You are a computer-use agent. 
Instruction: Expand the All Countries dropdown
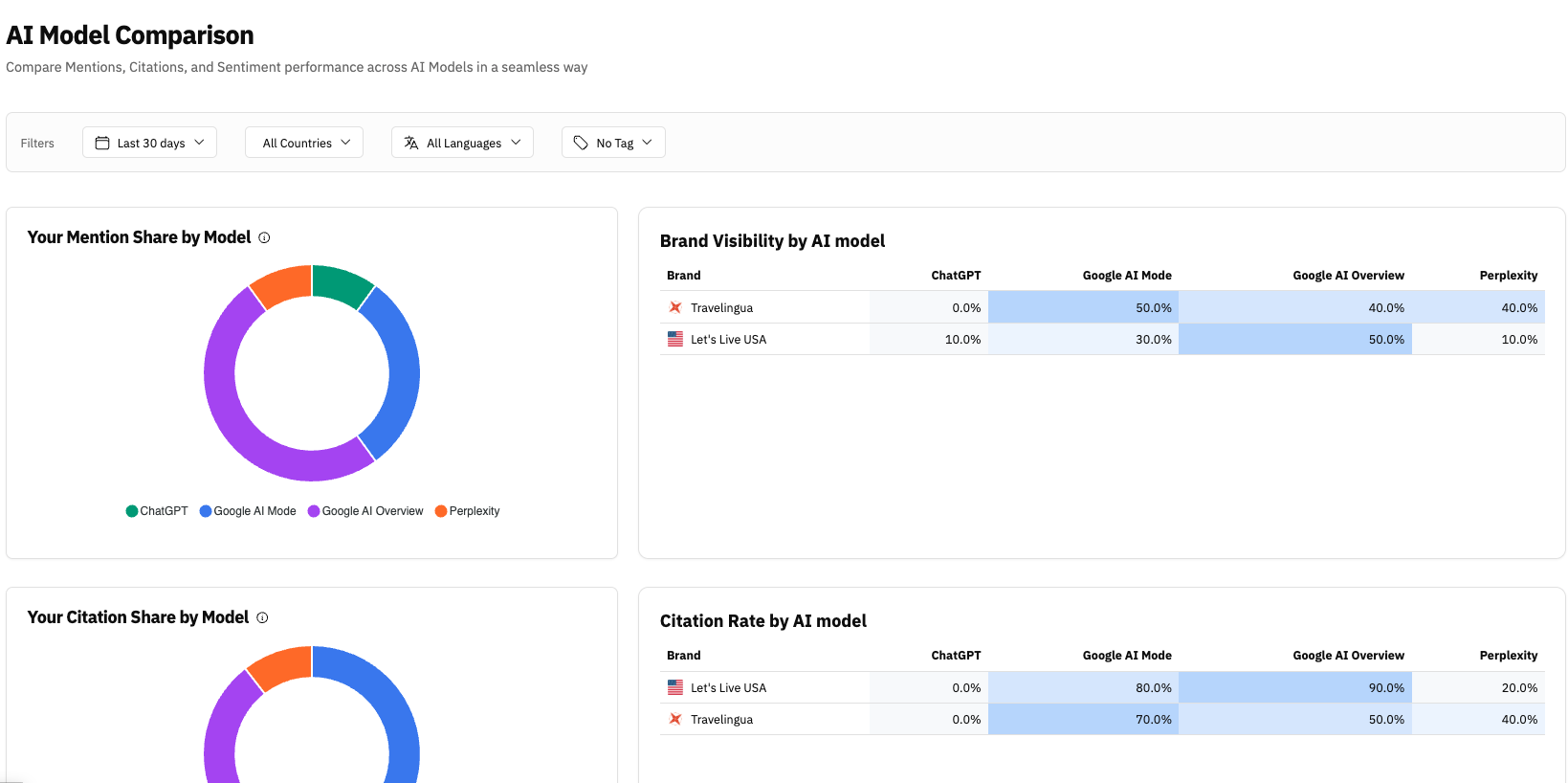(x=304, y=143)
